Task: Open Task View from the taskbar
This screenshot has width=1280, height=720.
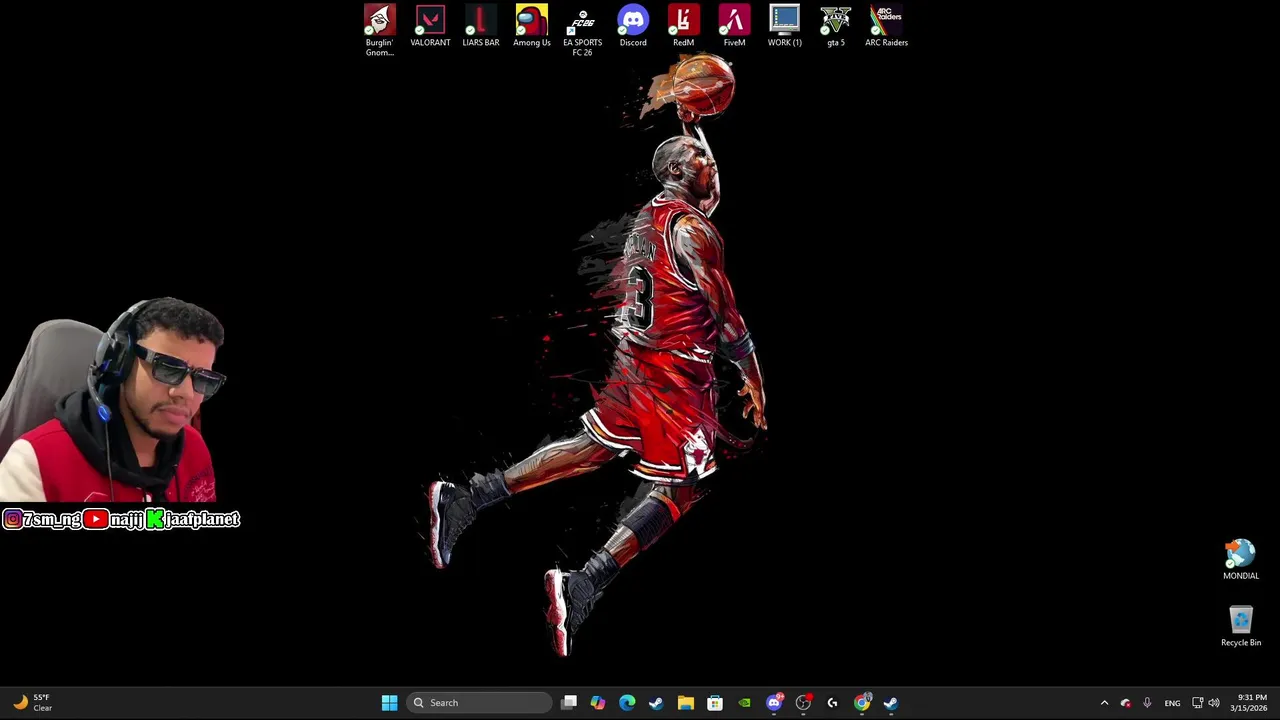Action: tap(569, 703)
